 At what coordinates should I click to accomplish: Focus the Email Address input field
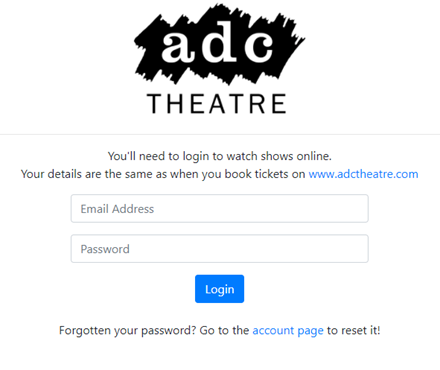[x=220, y=209]
